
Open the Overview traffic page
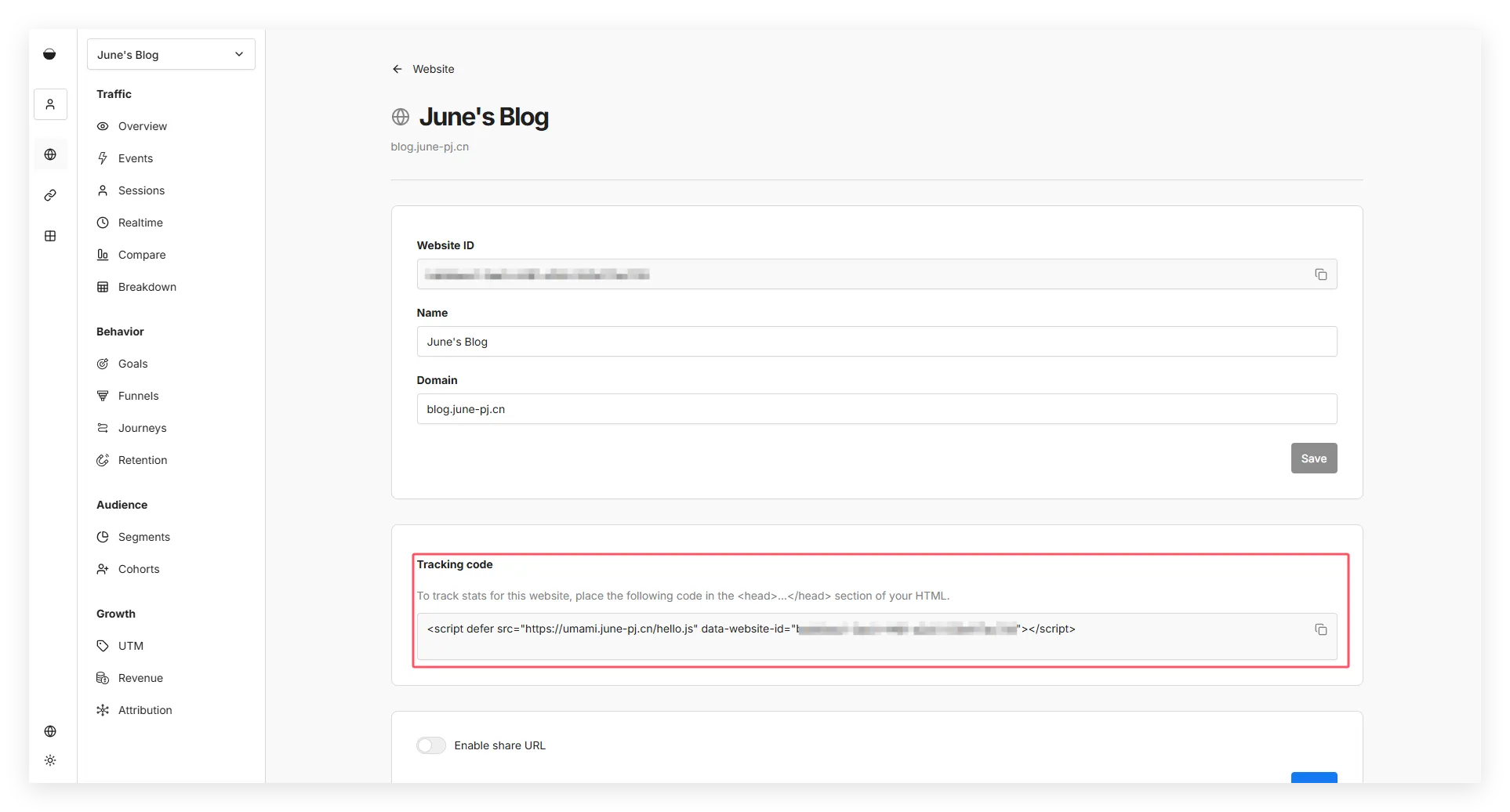[x=142, y=126]
